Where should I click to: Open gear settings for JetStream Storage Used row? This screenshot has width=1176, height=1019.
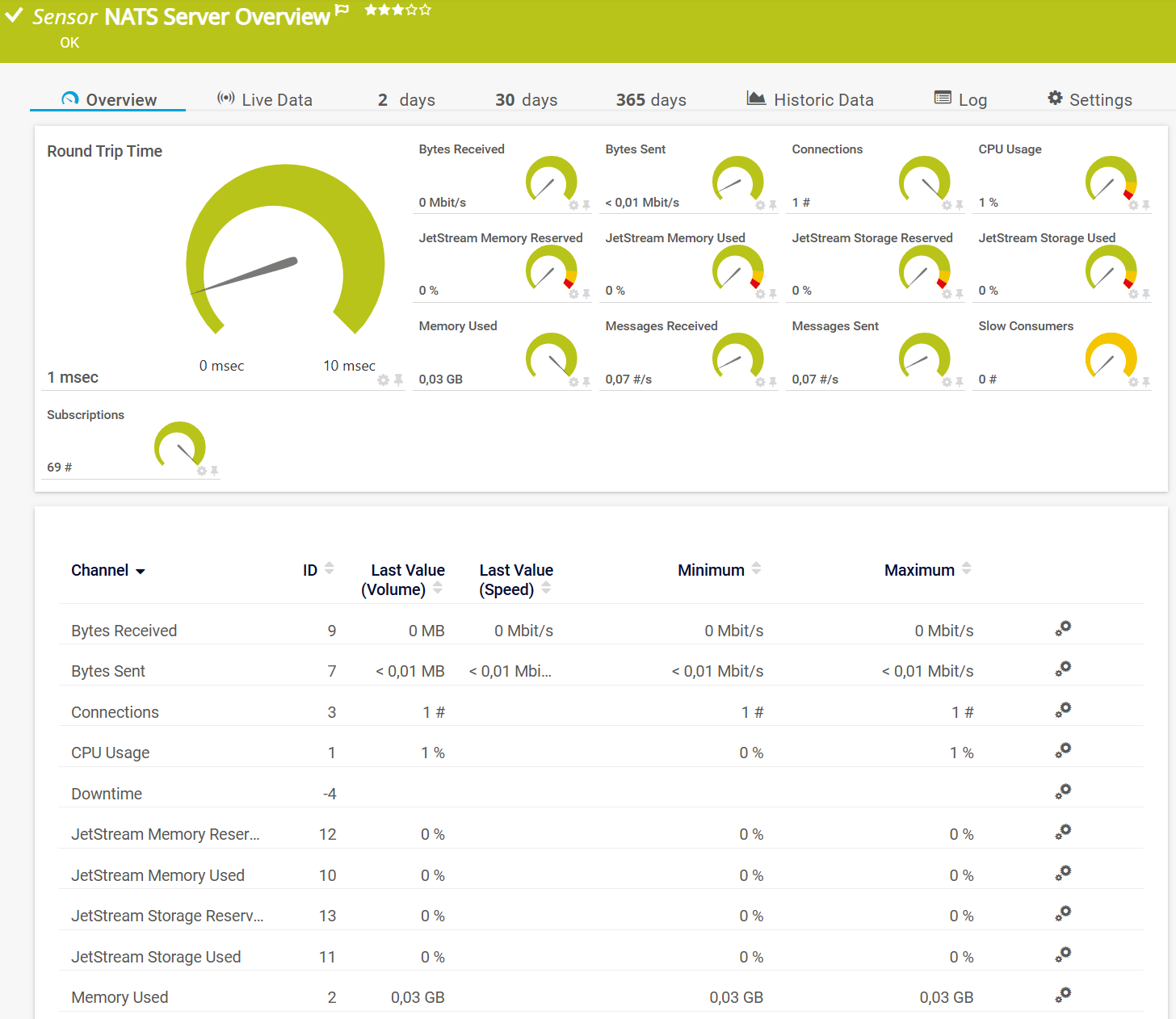coord(1063,954)
